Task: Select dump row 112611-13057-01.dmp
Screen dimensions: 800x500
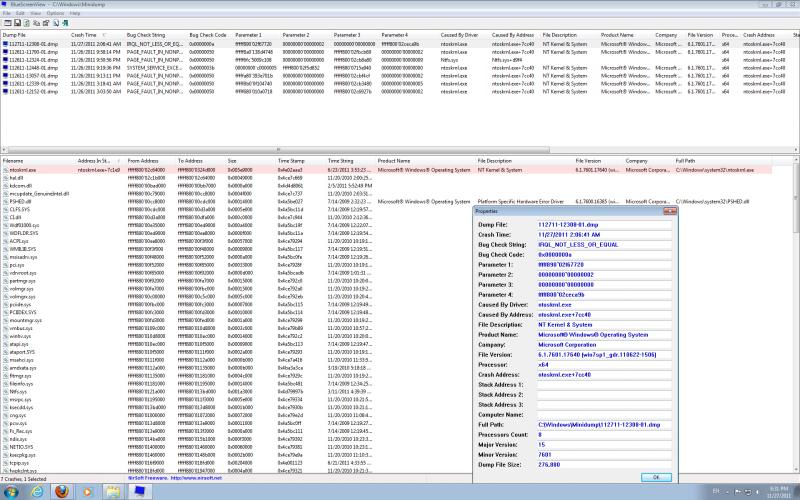Action: 398,76
